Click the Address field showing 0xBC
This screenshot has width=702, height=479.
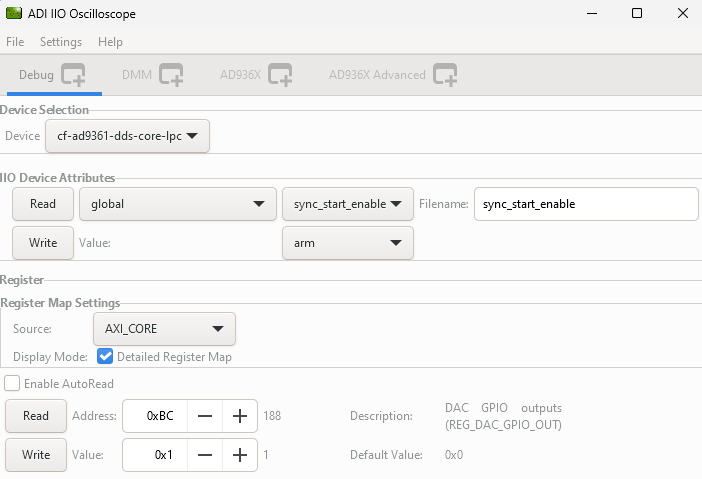155,416
